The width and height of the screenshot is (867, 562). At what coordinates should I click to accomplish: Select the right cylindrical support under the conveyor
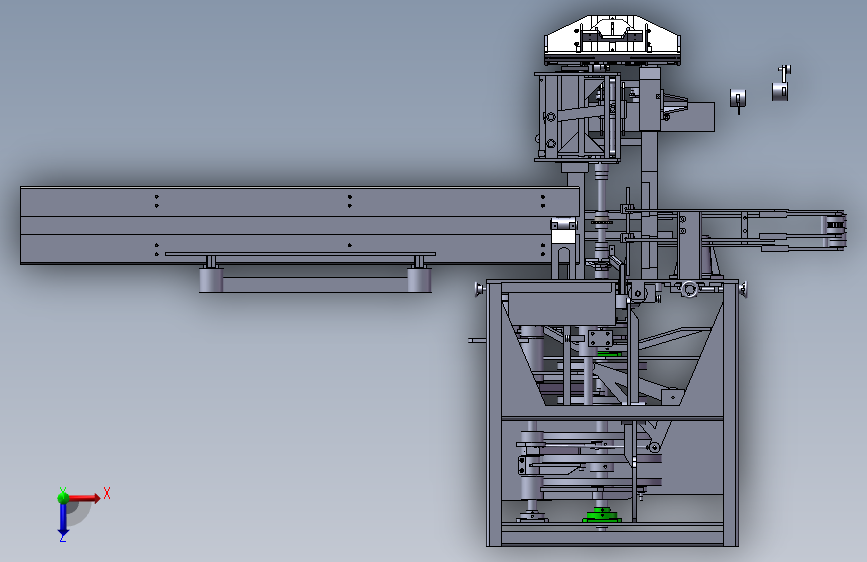419,279
